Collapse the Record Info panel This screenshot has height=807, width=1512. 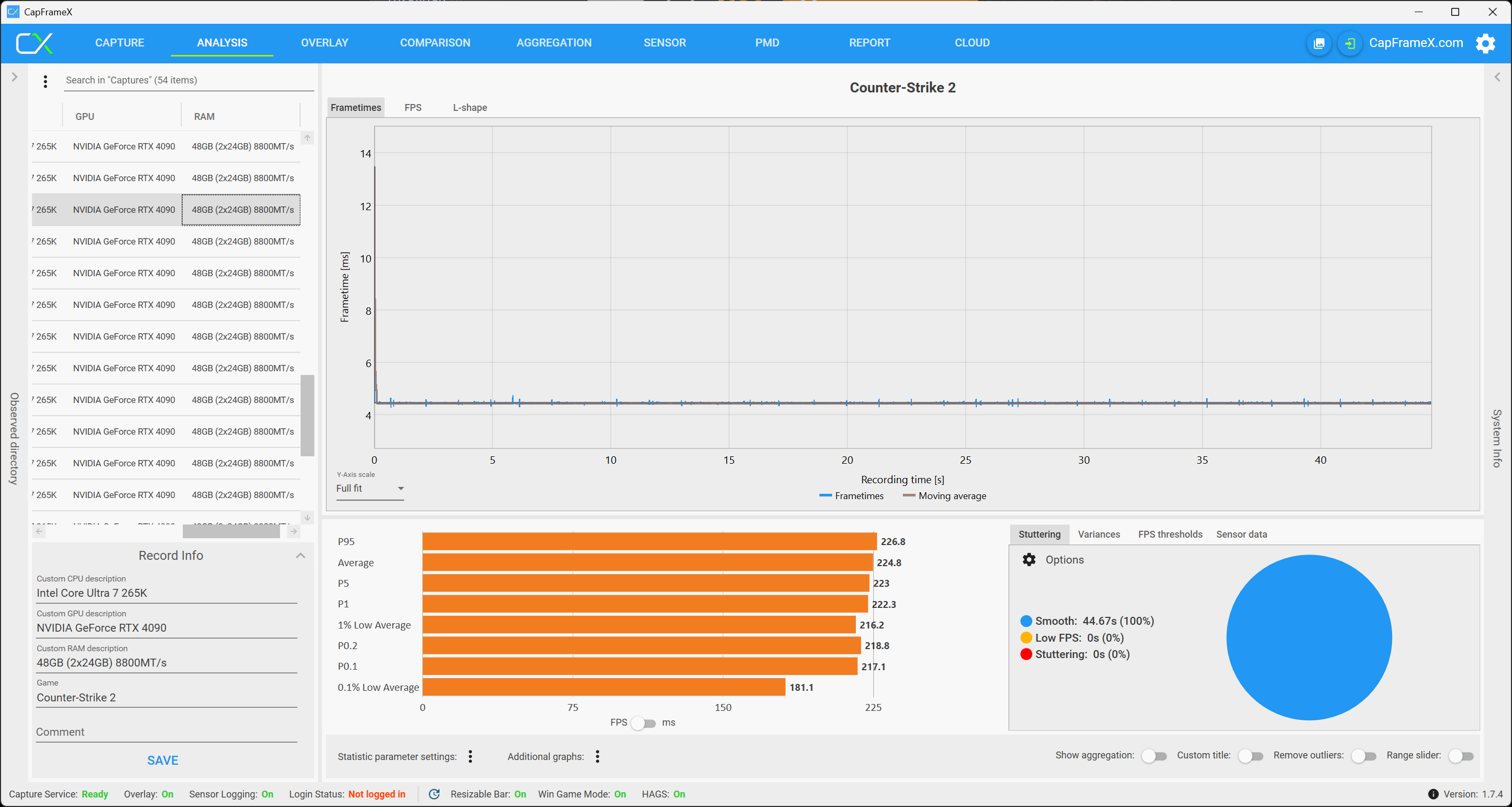pyautogui.click(x=301, y=555)
